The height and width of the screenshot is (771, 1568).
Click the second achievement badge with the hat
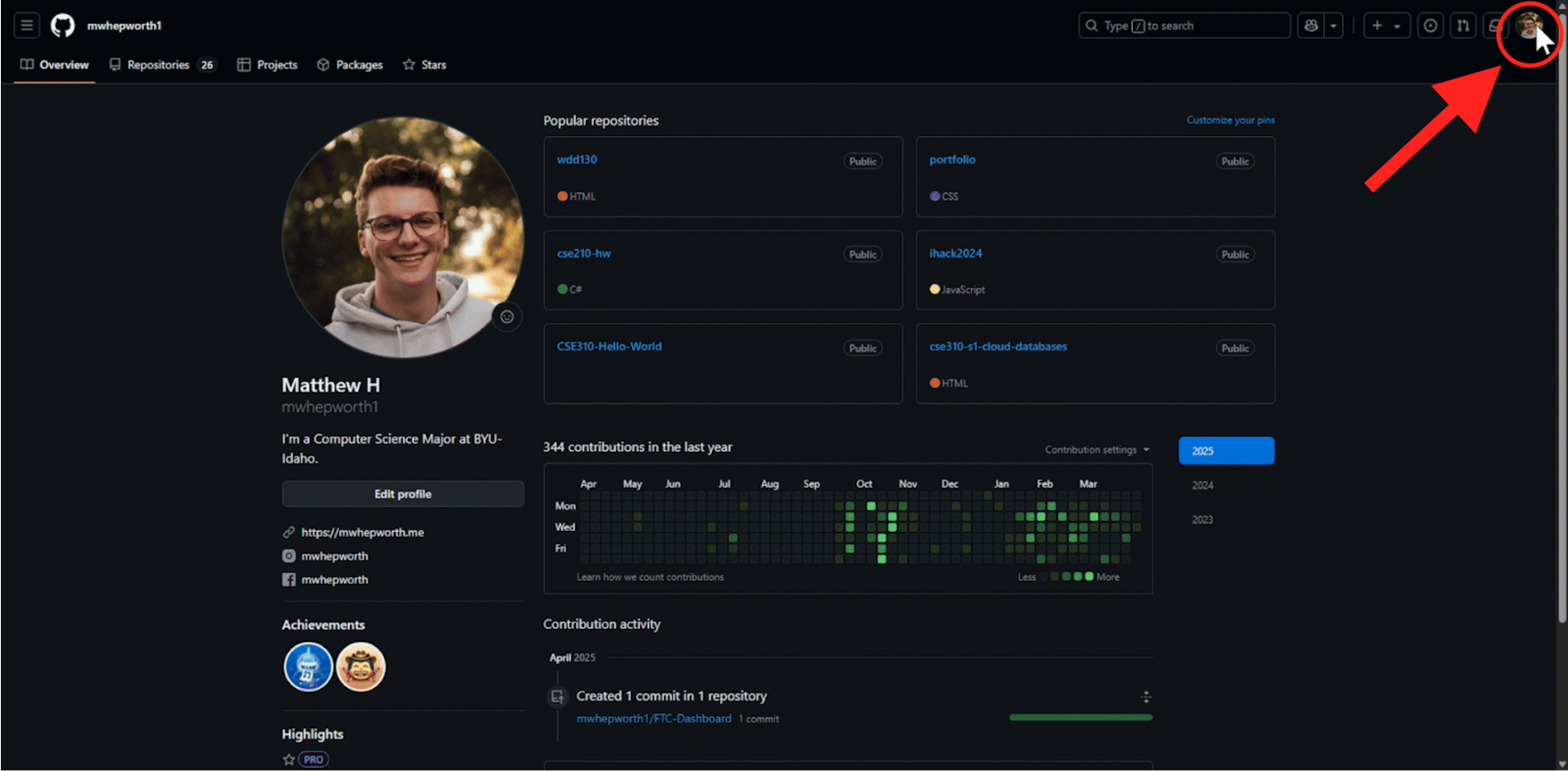tap(361, 667)
